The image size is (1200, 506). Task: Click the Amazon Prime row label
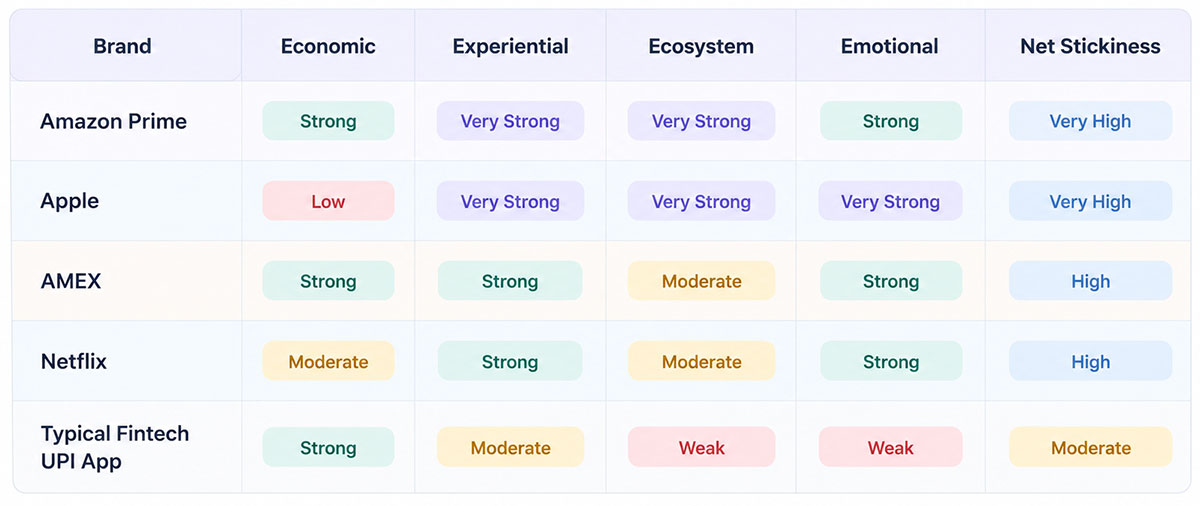tap(113, 121)
